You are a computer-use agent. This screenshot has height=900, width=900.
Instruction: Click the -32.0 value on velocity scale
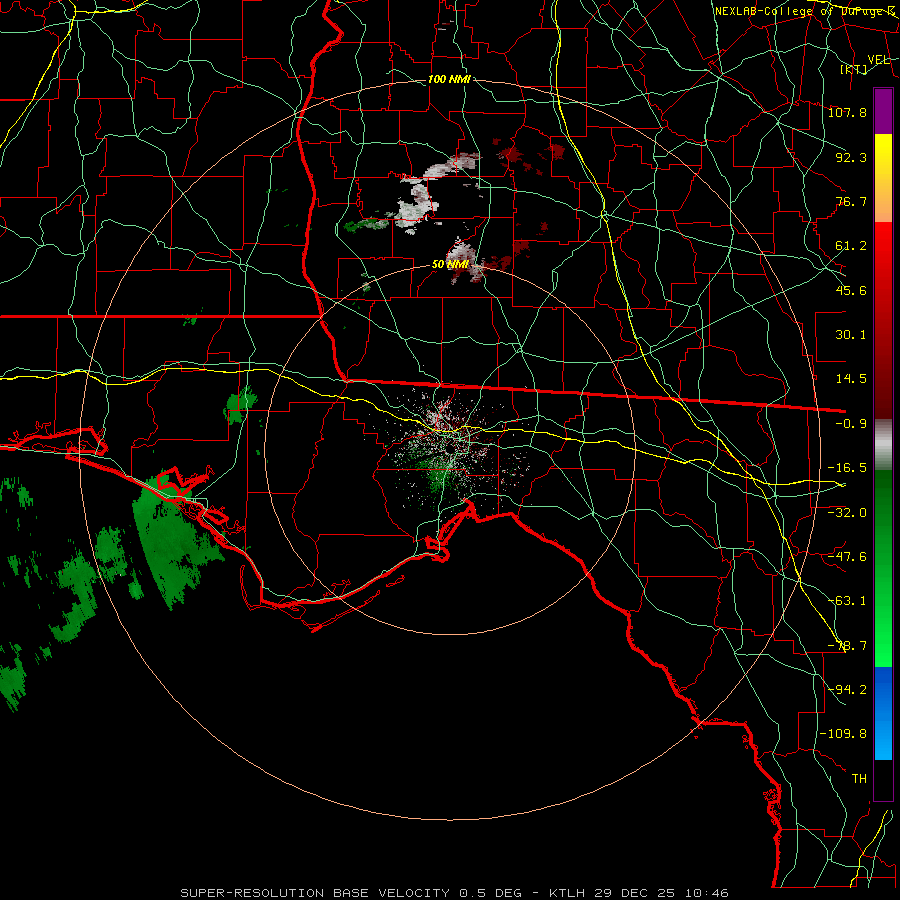(847, 512)
